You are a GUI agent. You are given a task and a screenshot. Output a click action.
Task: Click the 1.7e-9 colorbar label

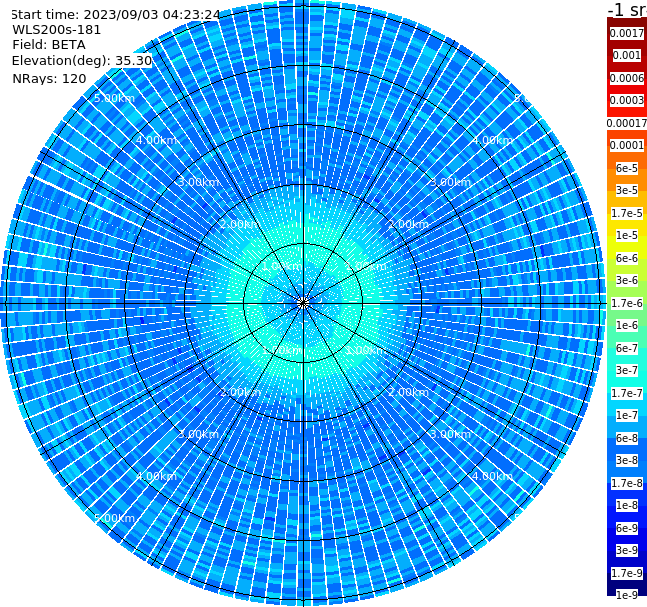pyautogui.click(x=627, y=573)
